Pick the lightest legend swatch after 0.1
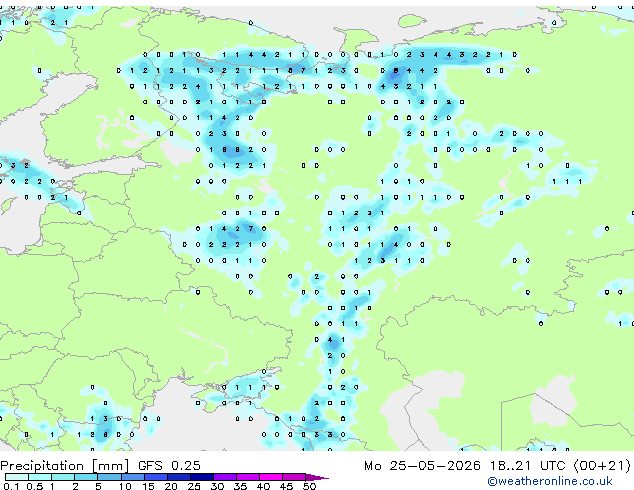The height and width of the screenshot is (490, 634). click(x=17, y=477)
